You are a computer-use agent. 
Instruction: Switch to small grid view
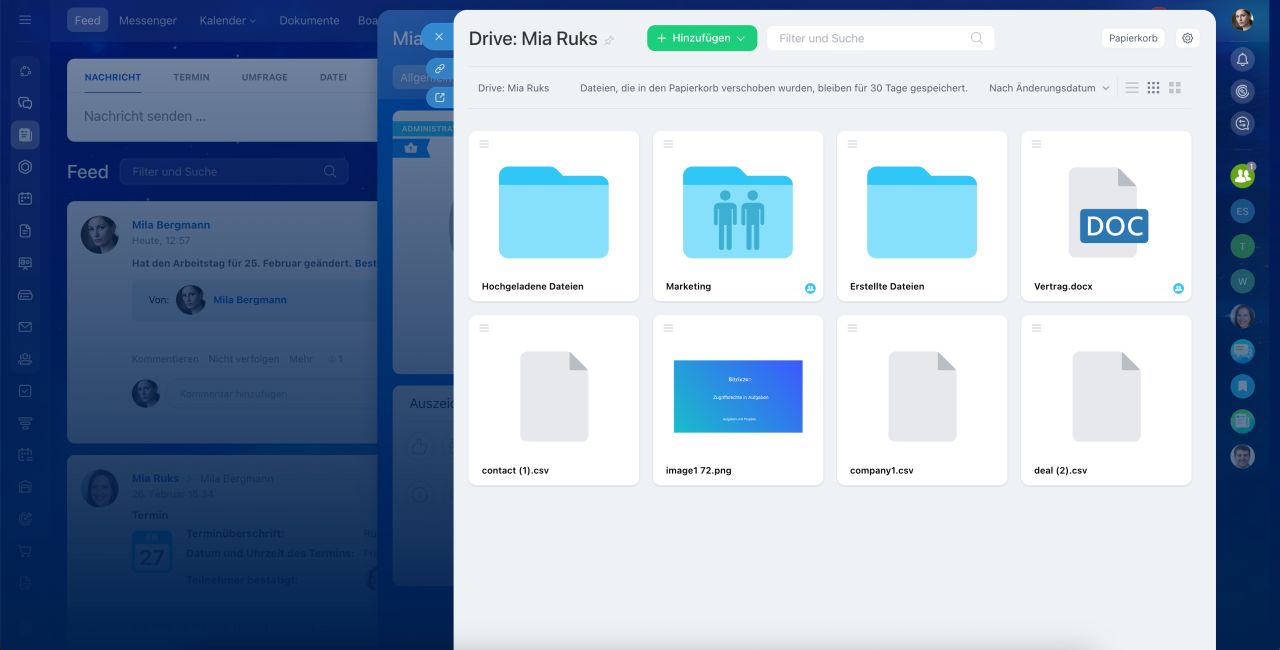(1153, 88)
